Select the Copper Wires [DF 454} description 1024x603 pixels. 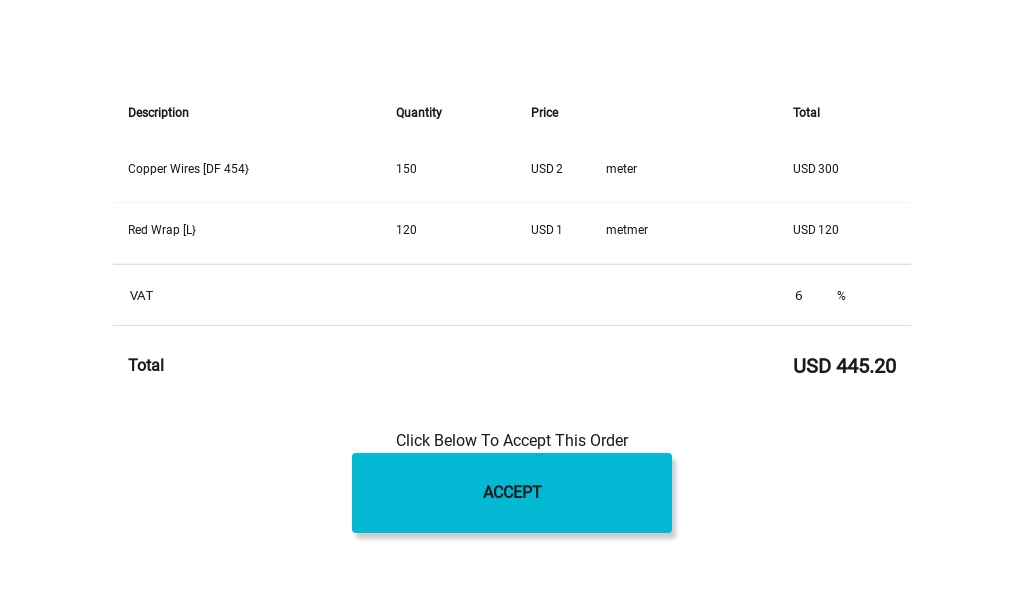click(x=188, y=169)
